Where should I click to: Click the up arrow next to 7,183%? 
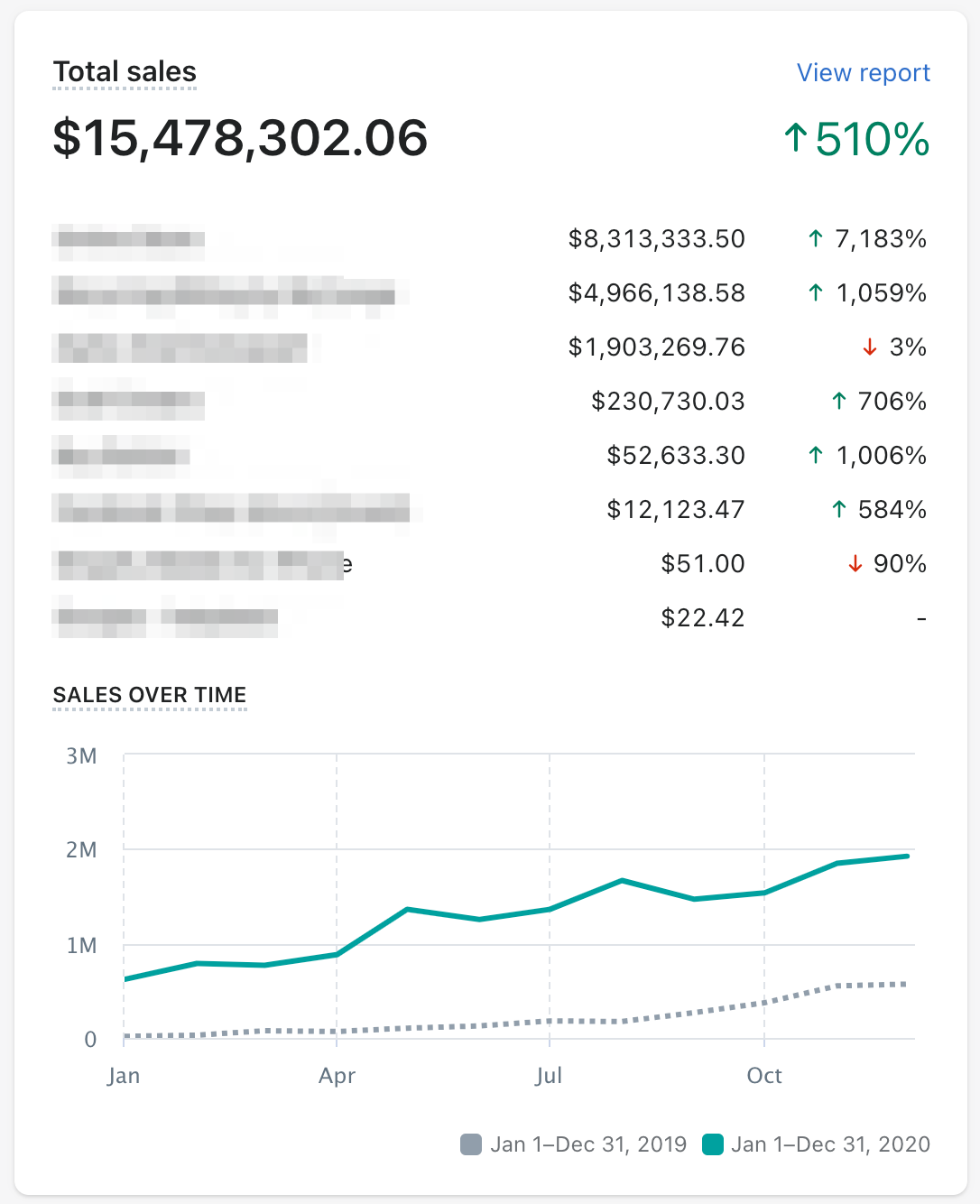816,239
